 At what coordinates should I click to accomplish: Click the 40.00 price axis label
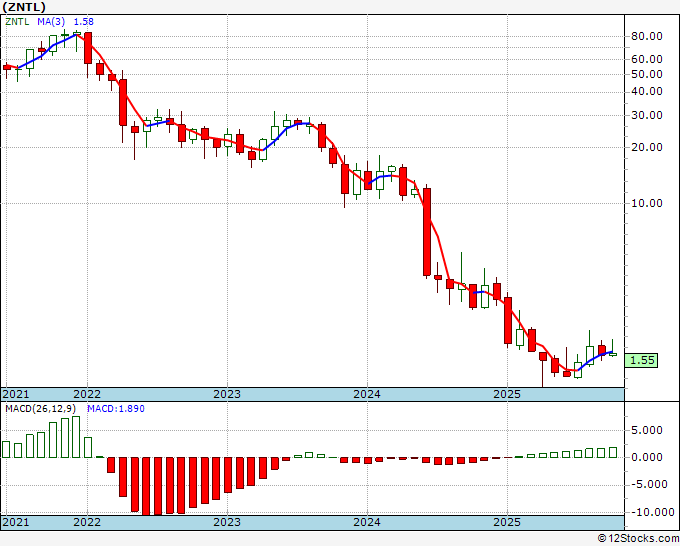(x=647, y=92)
